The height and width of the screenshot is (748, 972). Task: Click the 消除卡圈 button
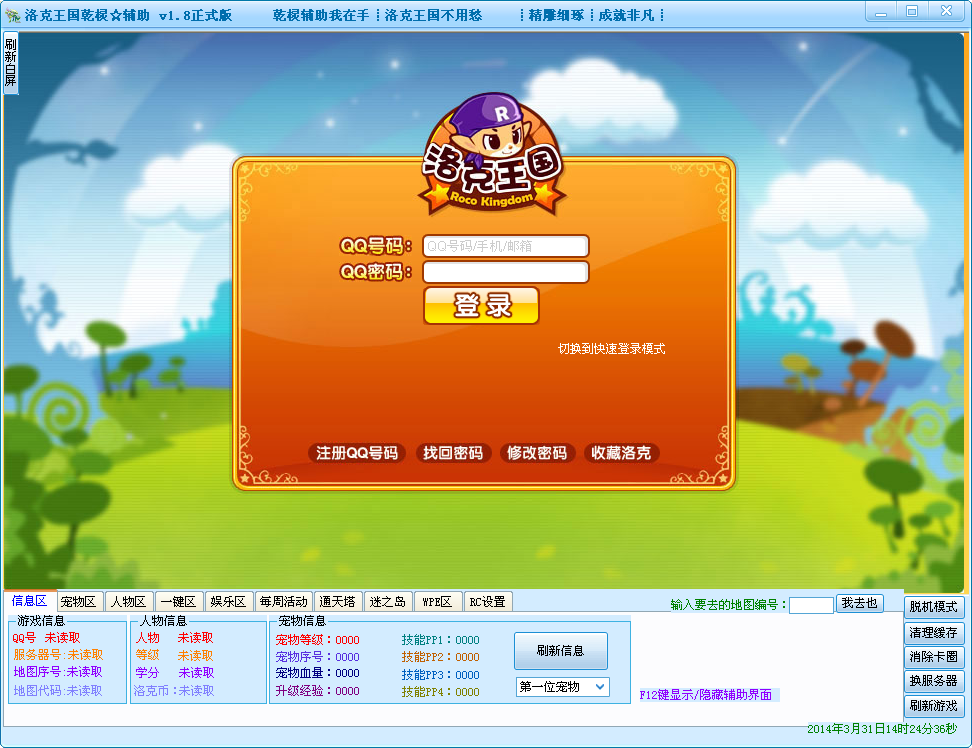934,657
